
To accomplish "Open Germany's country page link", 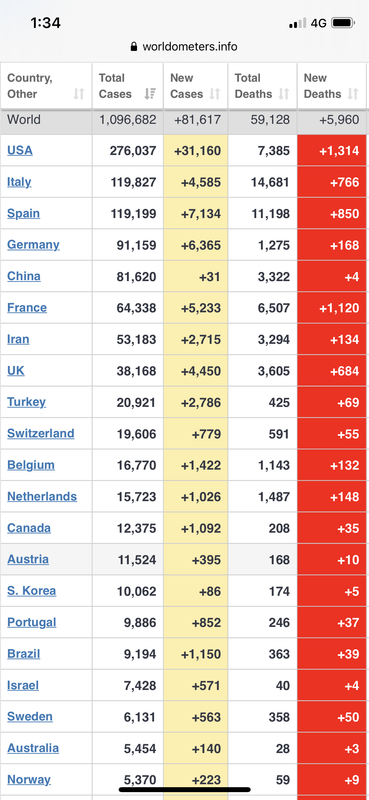I will tap(33, 245).
